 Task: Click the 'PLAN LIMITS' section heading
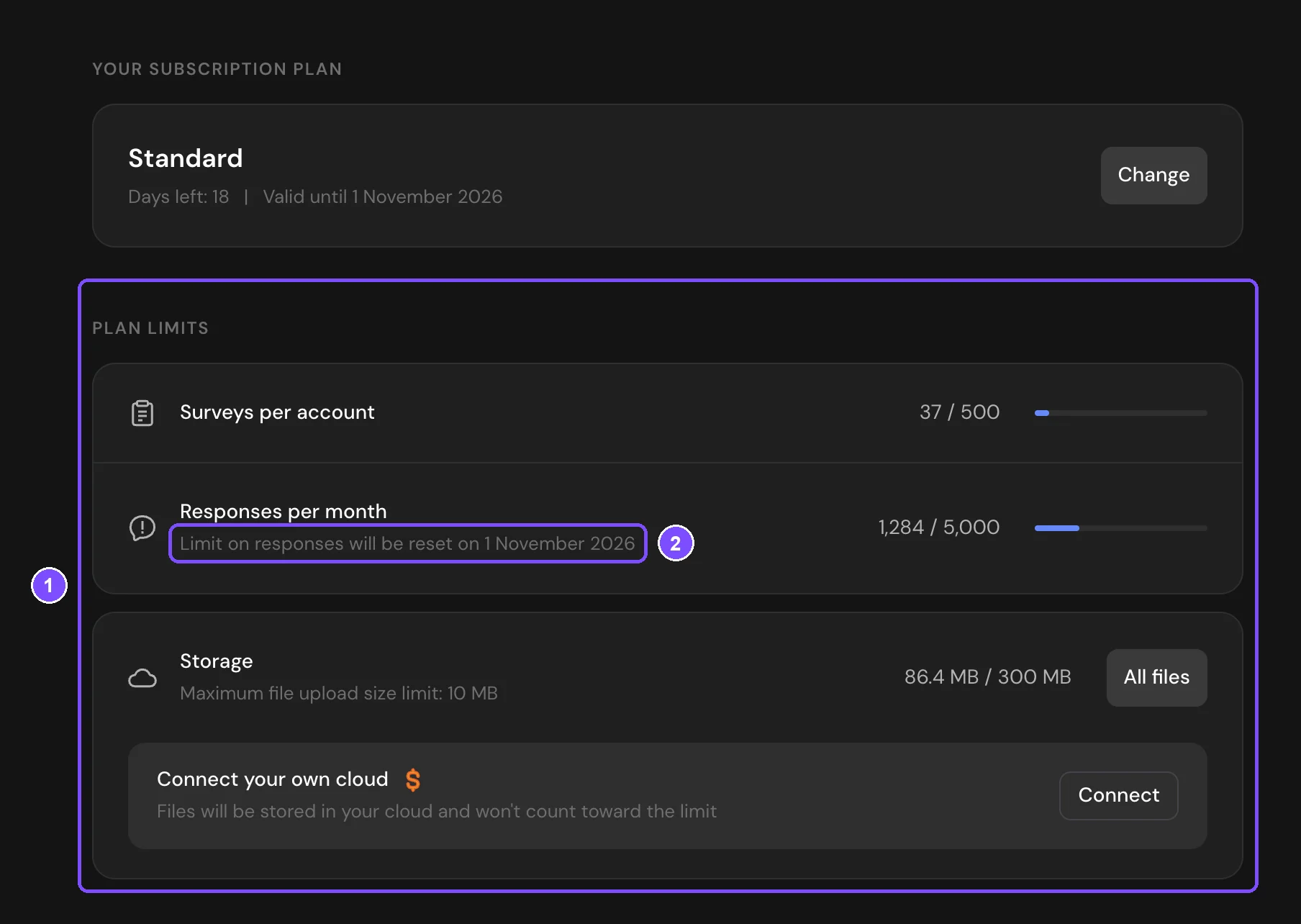[150, 328]
